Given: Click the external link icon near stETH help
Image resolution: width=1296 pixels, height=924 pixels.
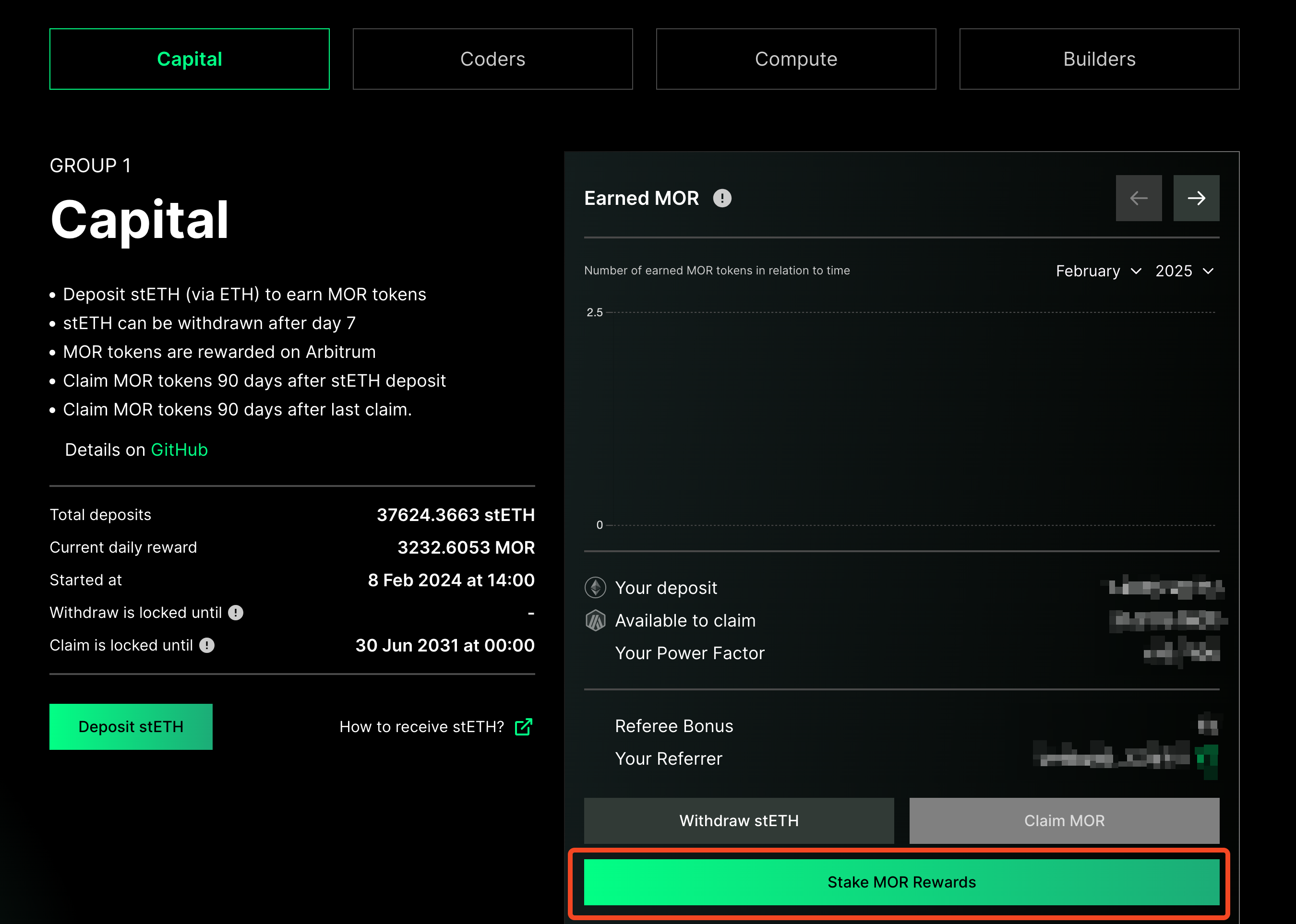Looking at the screenshot, I should coord(523,726).
